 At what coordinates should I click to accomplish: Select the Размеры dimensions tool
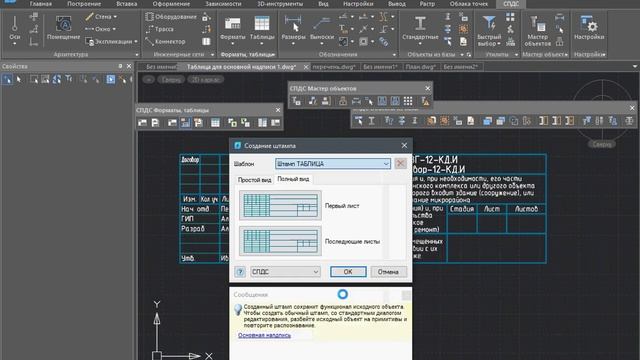pyautogui.click(x=293, y=29)
